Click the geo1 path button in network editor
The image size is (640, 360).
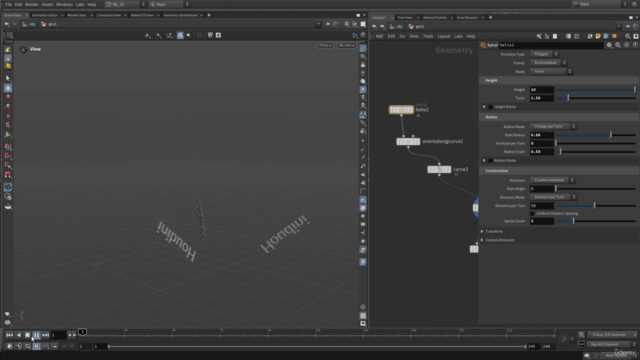pos(416,27)
